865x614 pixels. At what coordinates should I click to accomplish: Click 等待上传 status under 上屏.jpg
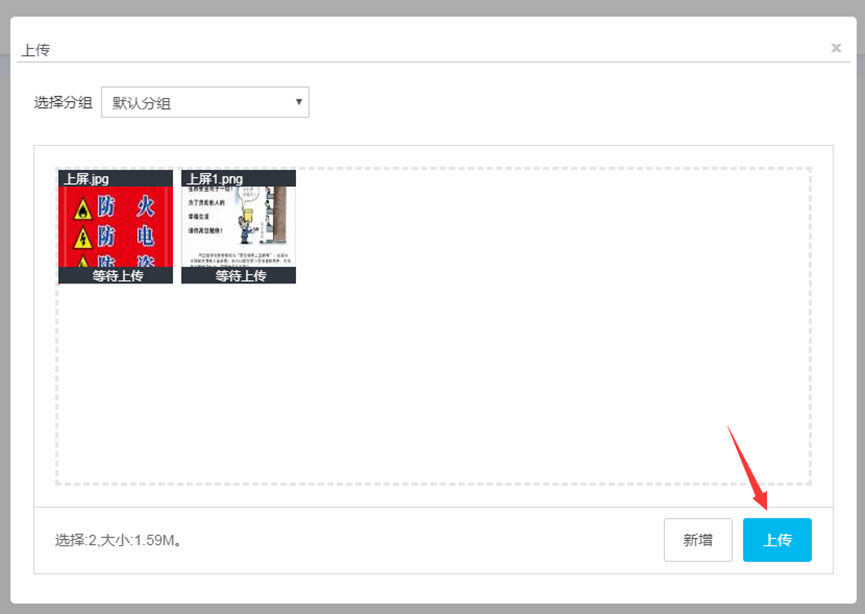(118, 275)
